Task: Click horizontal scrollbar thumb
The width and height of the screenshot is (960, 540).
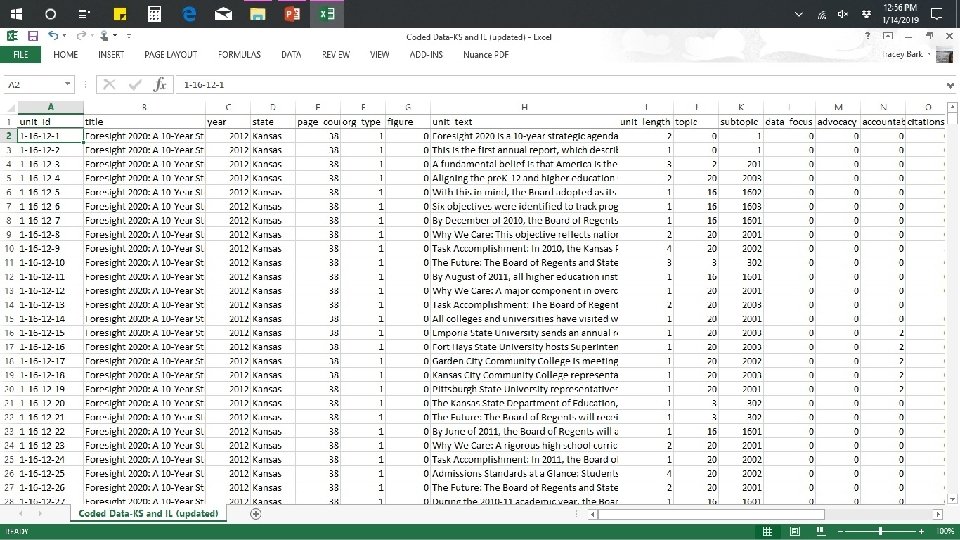Action: pos(711,514)
